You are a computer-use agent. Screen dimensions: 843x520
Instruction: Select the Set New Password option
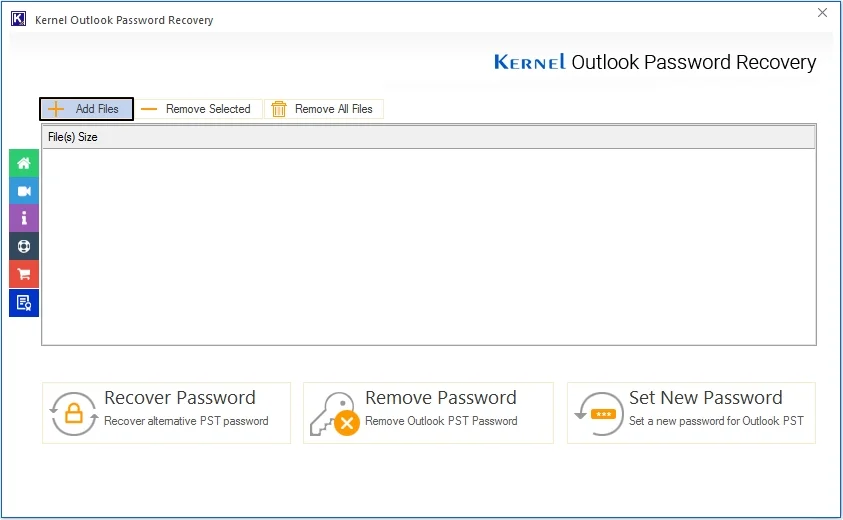click(691, 413)
